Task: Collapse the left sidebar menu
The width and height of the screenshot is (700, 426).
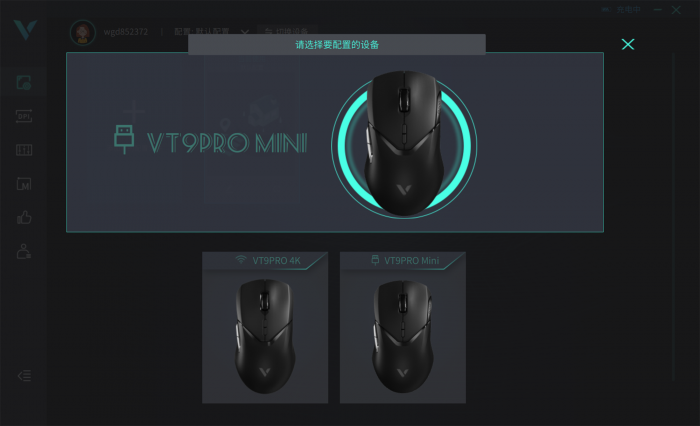Action: [24, 376]
